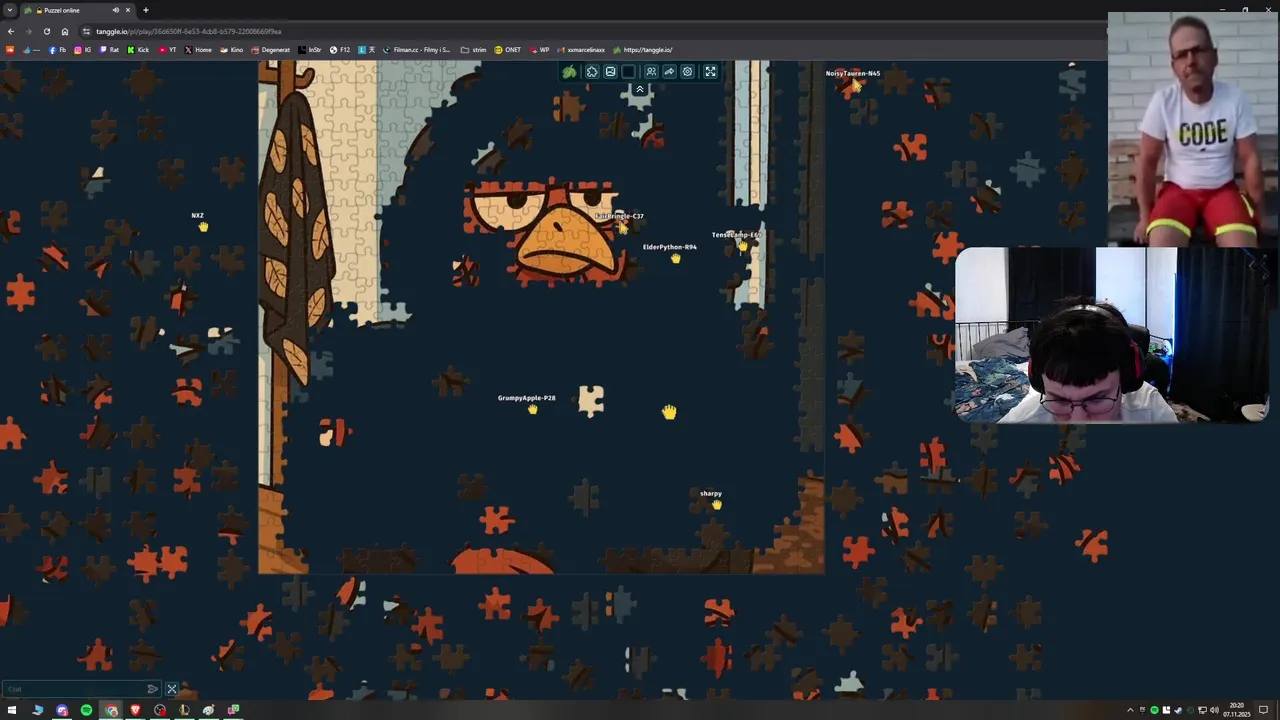Screen dimensions: 1280x720
Task: Open Spotify from the taskbar
Action: point(86,710)
